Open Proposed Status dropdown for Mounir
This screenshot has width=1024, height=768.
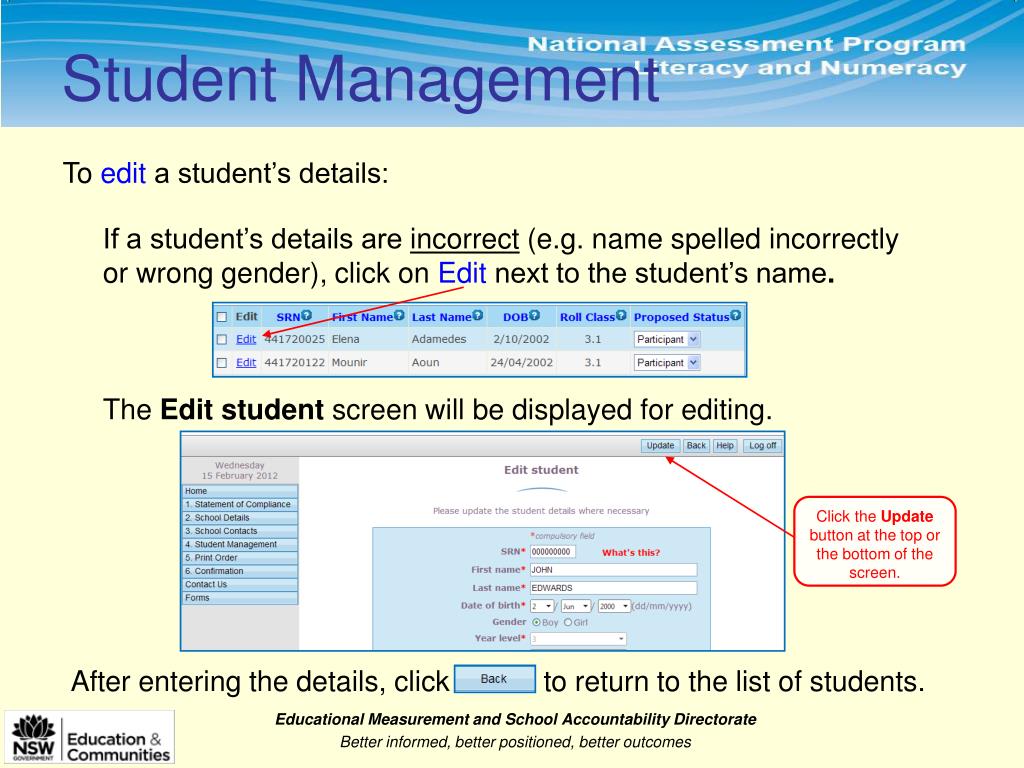pos(667,362)
